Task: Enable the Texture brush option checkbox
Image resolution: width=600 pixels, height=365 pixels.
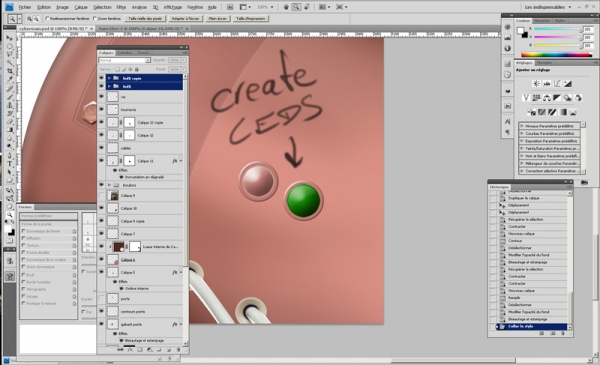Action: (23, 246)
